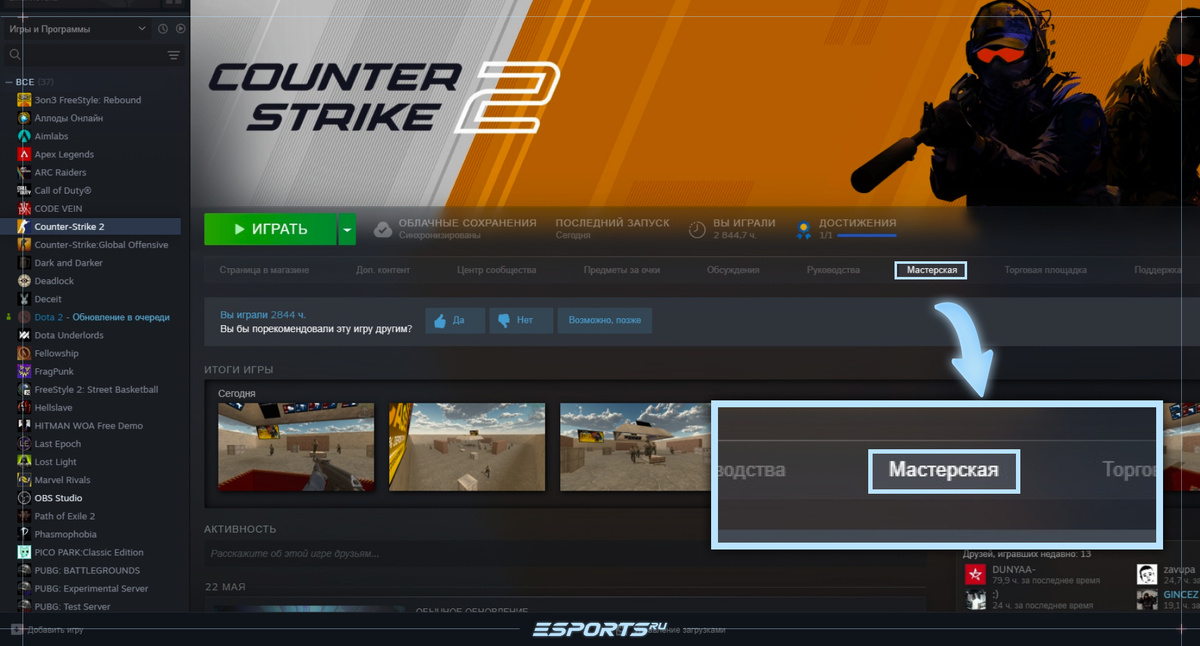Click the OBS Studio icon in library

[x=25, y=498]
